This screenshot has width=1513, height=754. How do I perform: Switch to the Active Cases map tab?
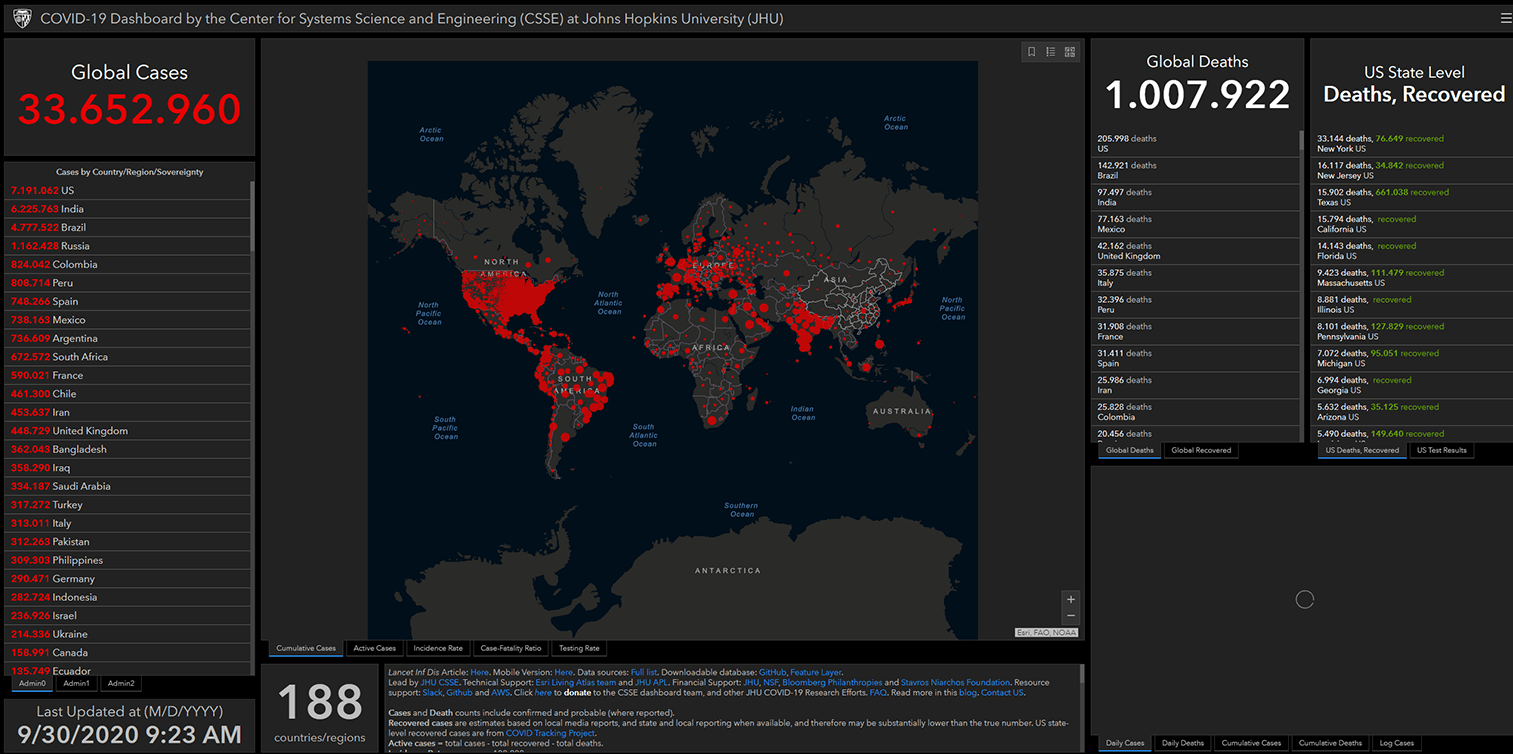tap(375, 648)
